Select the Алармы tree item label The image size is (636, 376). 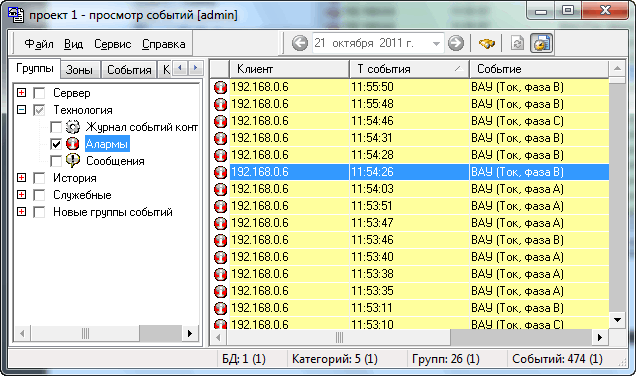point(107,144)
